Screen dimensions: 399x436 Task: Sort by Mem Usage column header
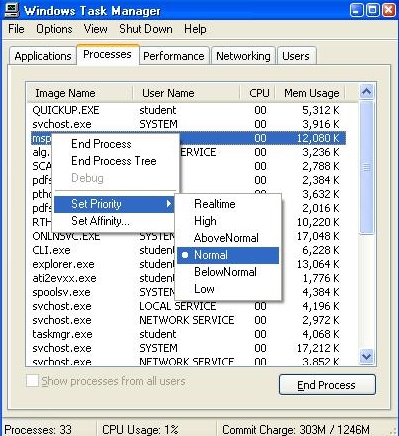click(x=310, y=93)
